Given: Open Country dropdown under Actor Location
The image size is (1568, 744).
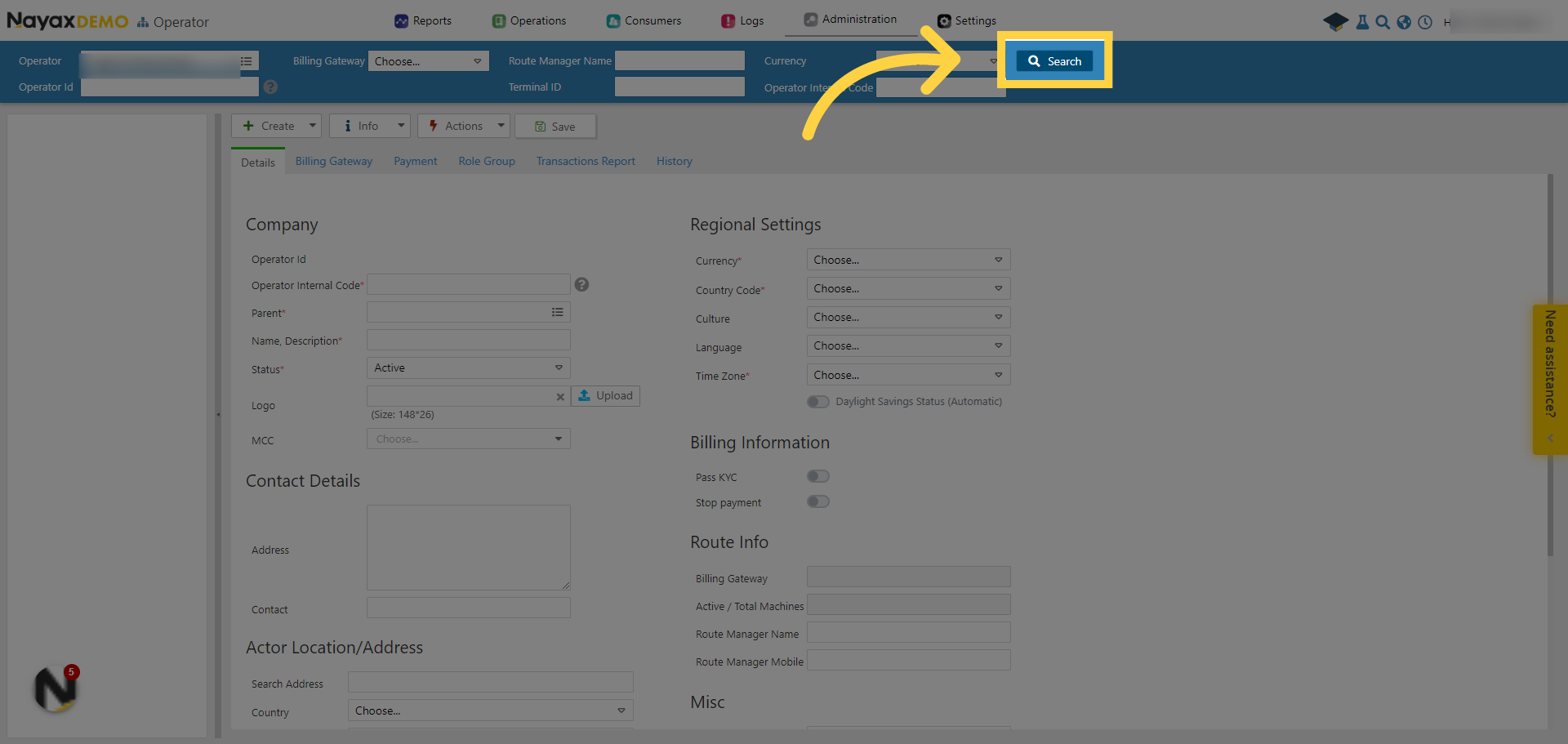Looking at the screenshot, I should [x=491, y=711].
